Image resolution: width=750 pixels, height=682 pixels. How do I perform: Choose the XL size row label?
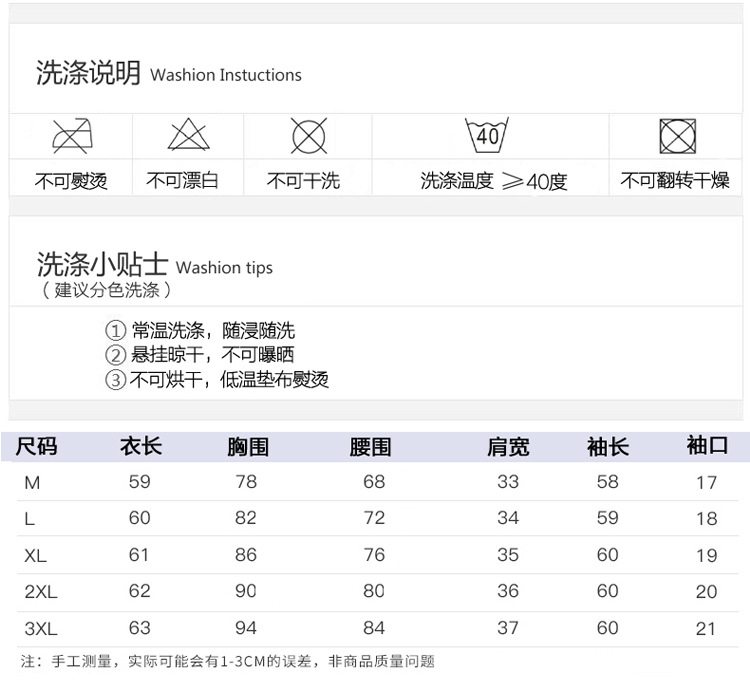35,555
